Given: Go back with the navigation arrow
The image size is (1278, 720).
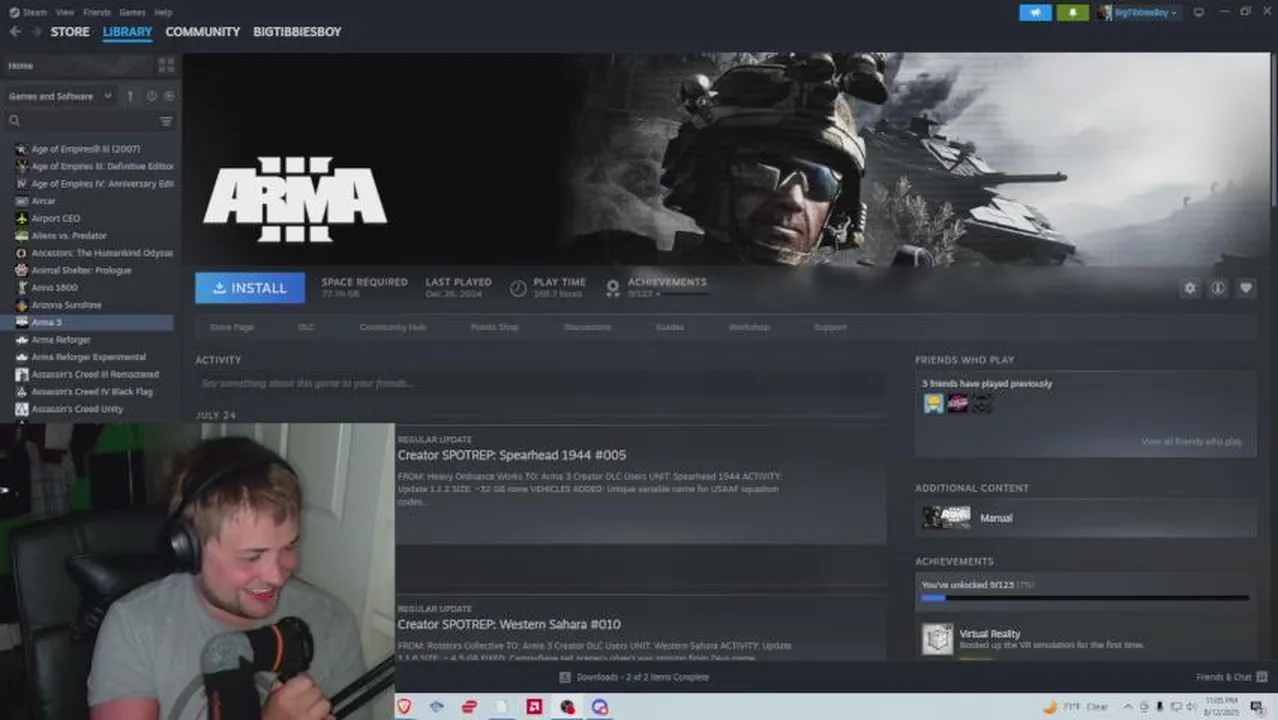Looking at the screenshot, I should pyautogui.click(x=15, y=31).
